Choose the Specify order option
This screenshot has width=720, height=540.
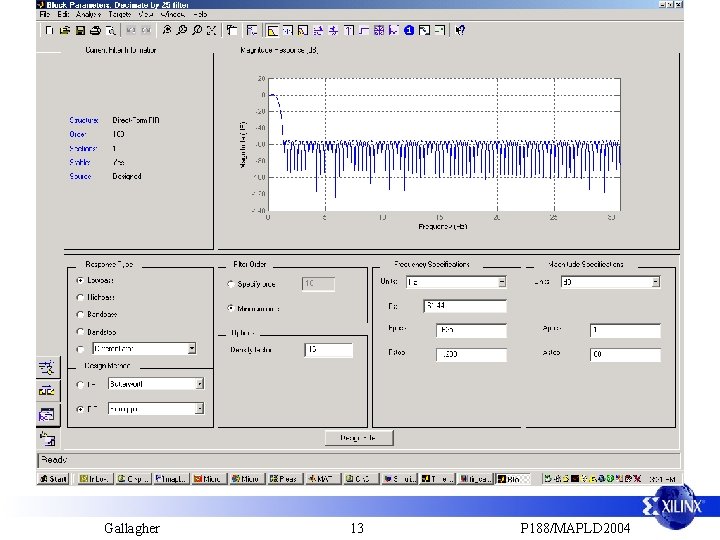click(x=230, y=284)
